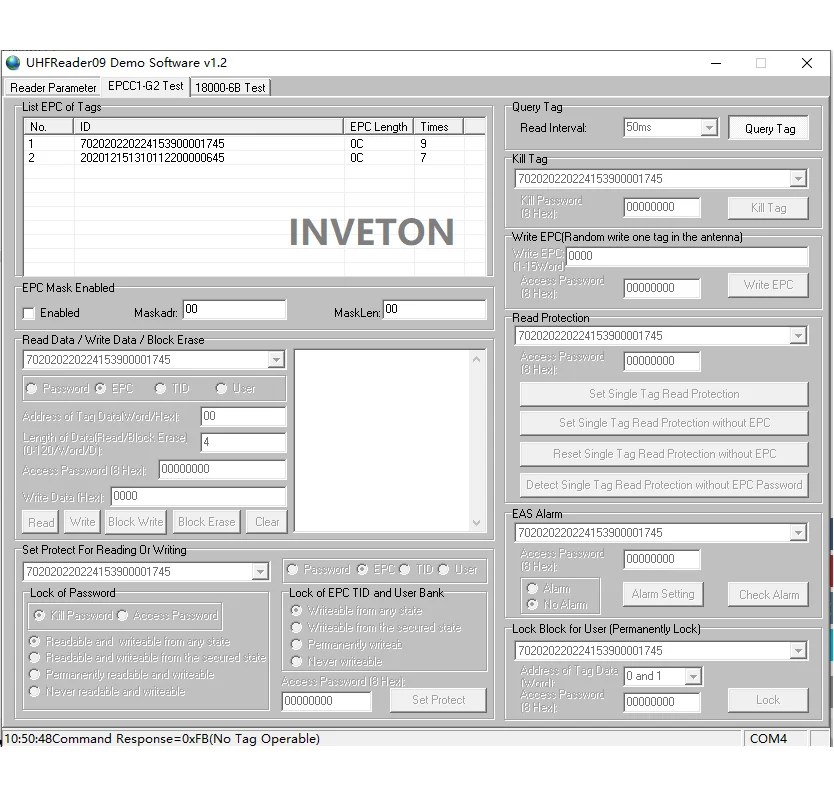Click the data output scrollbar down arrow
Viewport: 834px width, 800px height.
click(x=476, y=523)
